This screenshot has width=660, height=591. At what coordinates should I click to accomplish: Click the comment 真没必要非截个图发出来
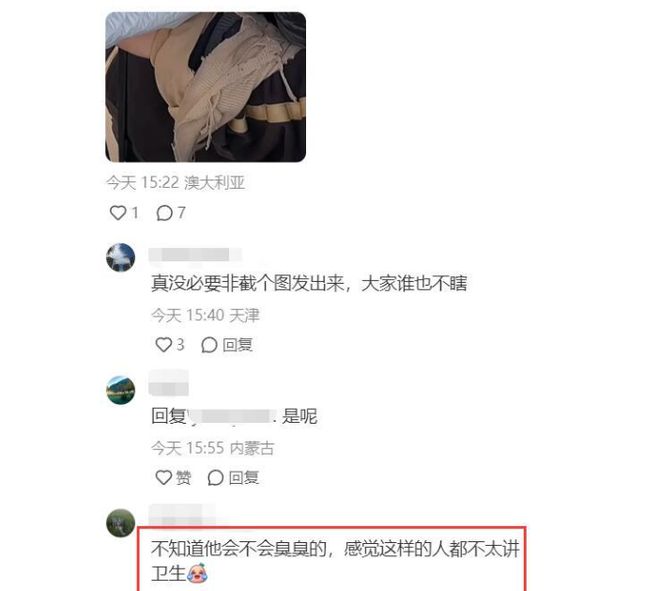click(309, 283)
